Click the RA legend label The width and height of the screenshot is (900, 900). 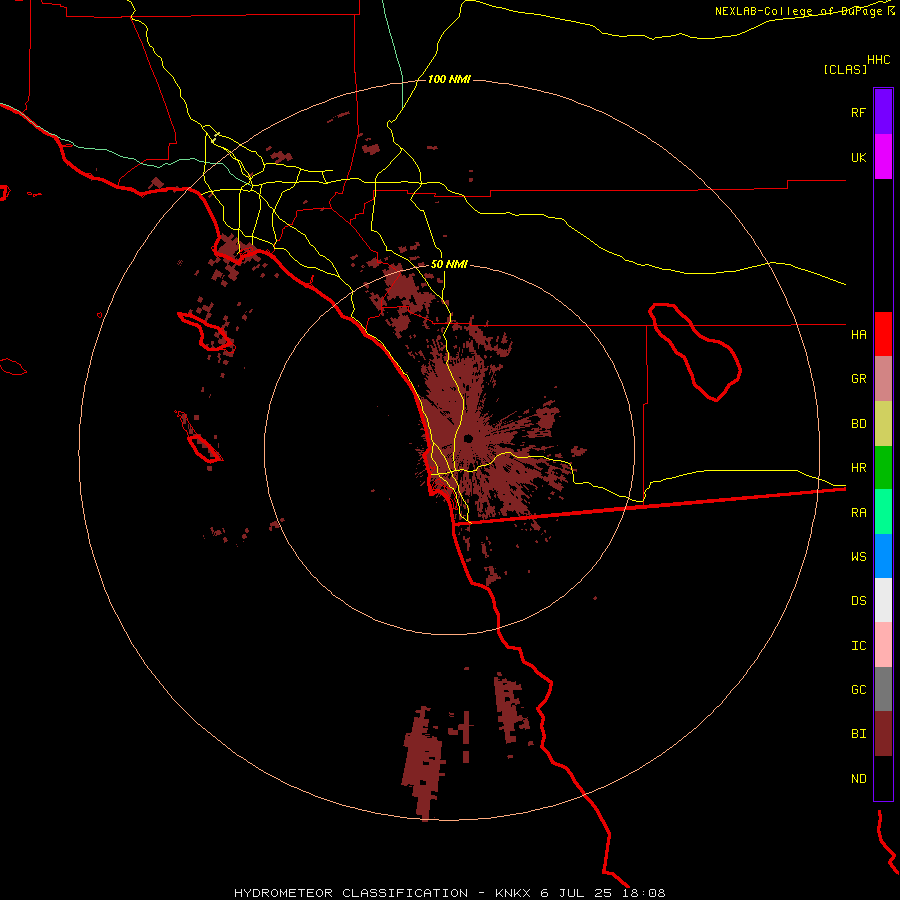click(858, 513)
